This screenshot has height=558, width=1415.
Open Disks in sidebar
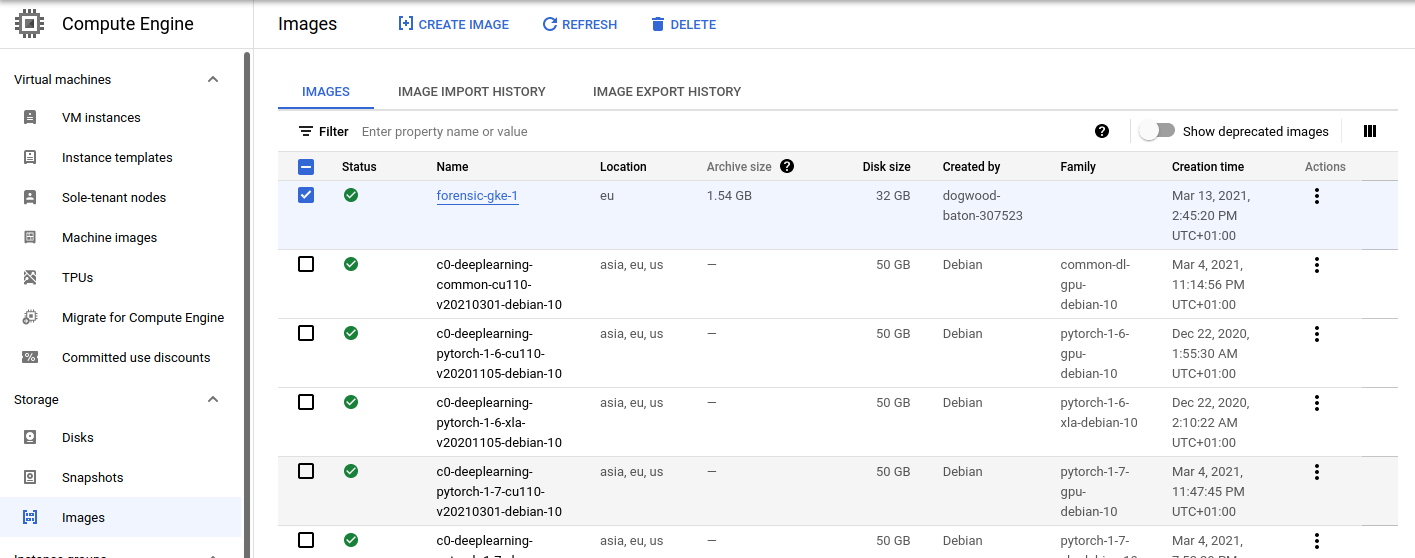[x=78, y=437]
